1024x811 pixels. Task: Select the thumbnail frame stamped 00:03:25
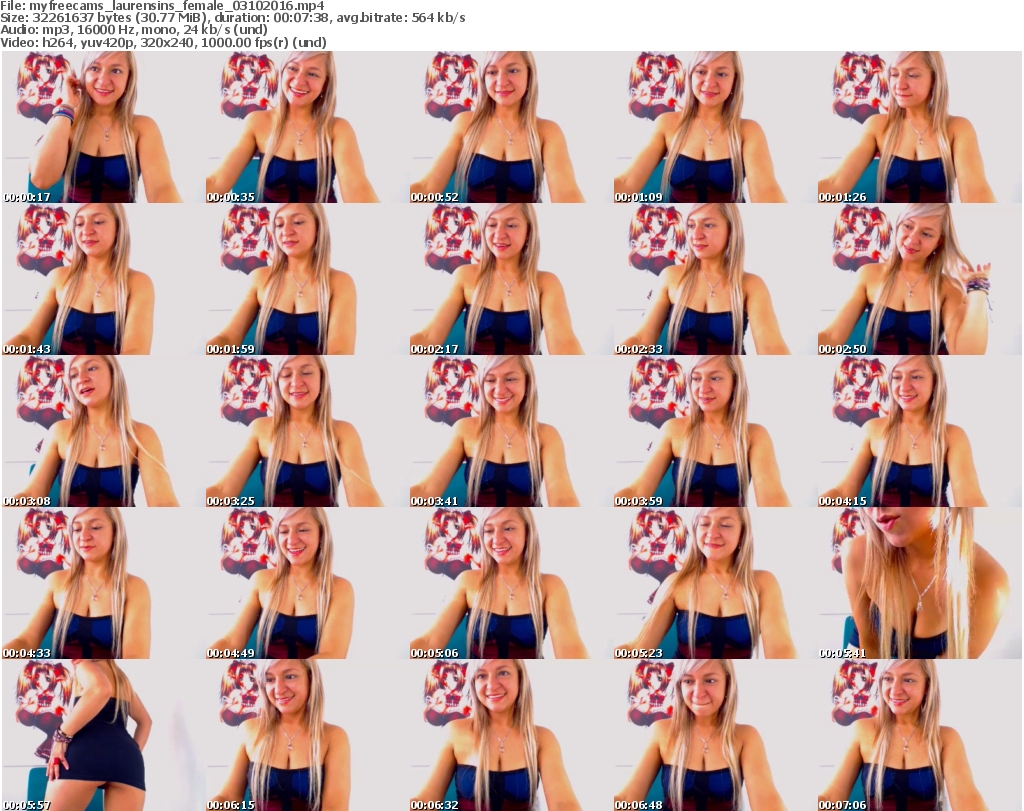(307, 432)
